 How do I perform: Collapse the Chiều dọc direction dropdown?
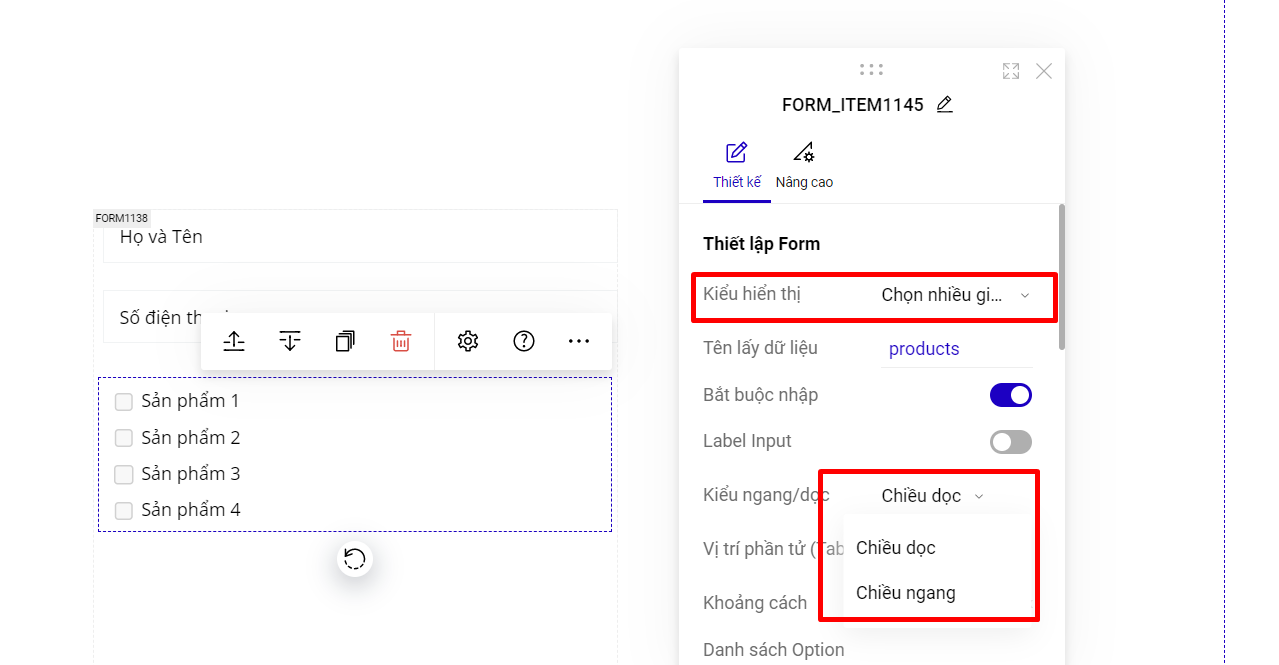click(933, 496)
